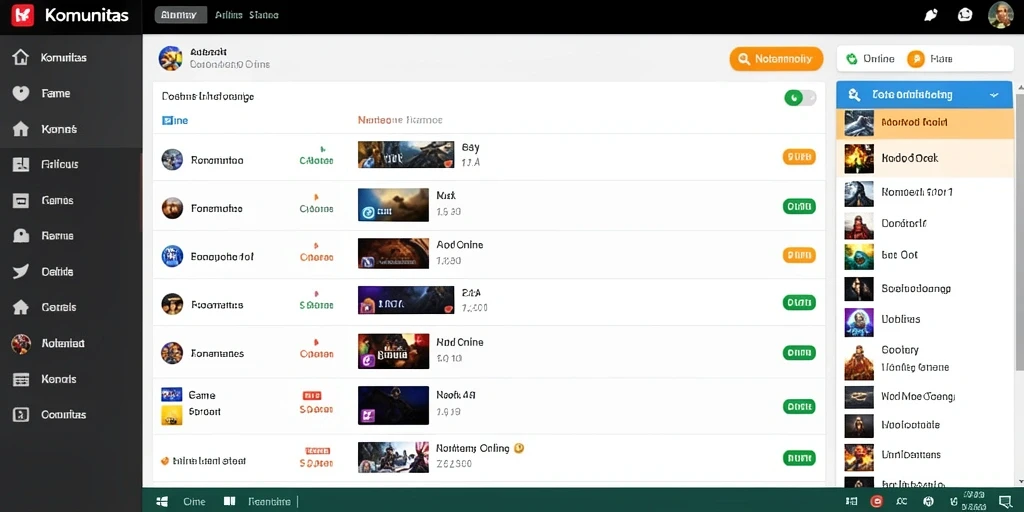Click the green button in Nod Cnline row
The image size is (1024, 512).
pyautogui.click(x=799, y=353)
